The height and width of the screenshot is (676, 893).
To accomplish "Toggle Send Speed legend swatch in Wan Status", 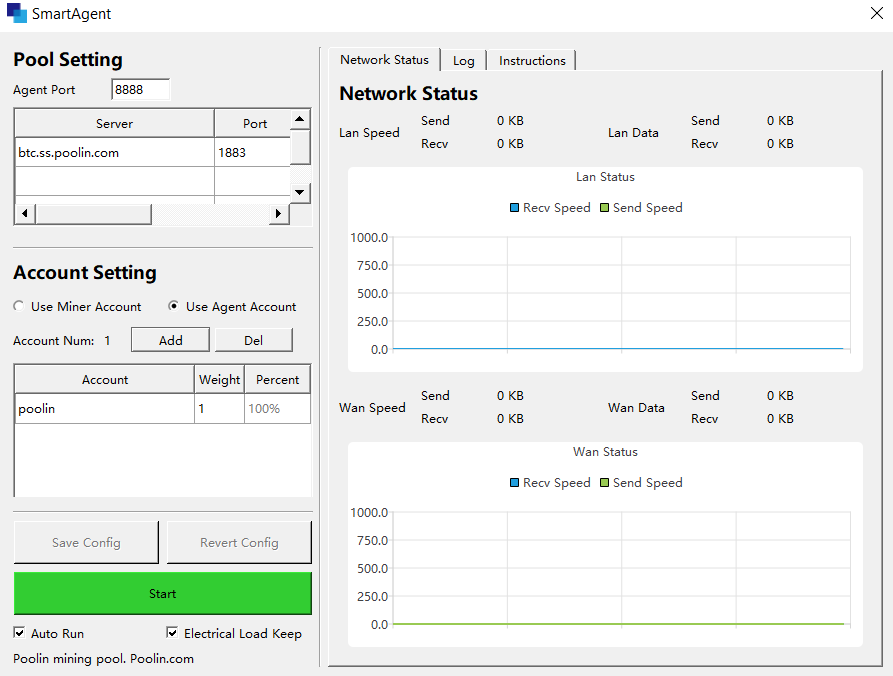I will (604, 483).
